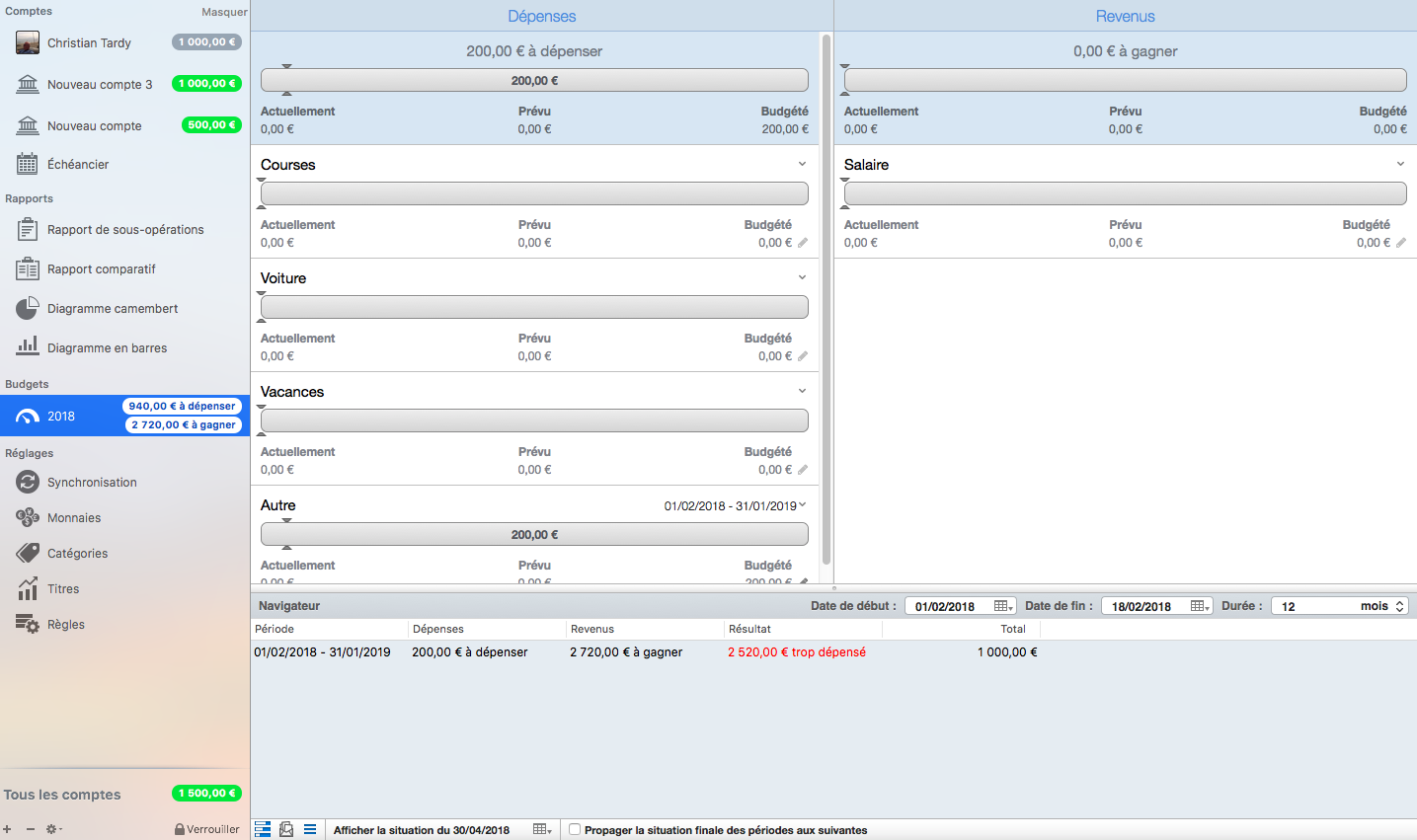Image resolution: width=1417 pixels, height=840 pixels.
Task: Expand the Voiture category chevron
Action: click(802, 277)
